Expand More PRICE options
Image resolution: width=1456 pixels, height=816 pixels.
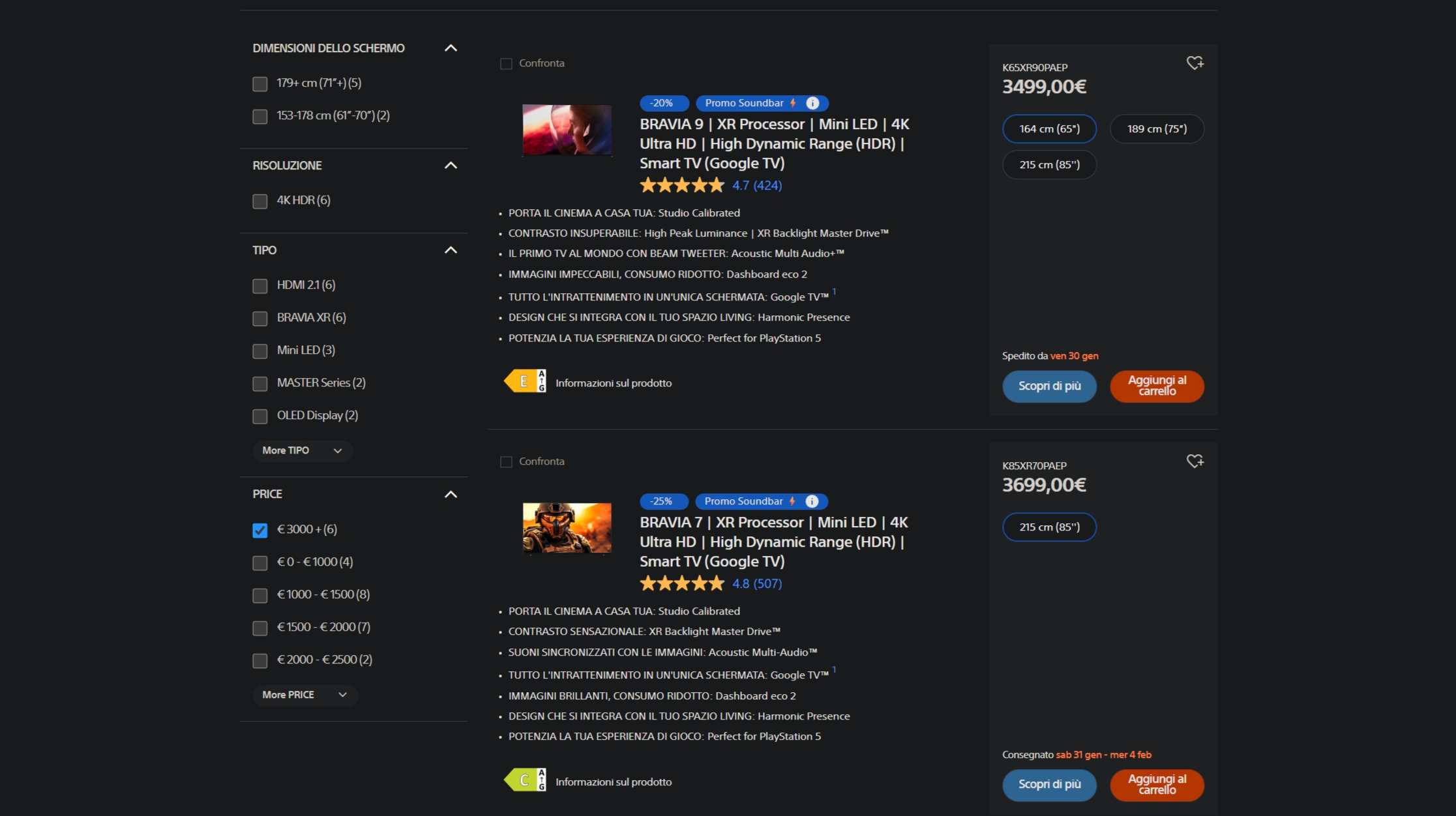click(305, 695)
